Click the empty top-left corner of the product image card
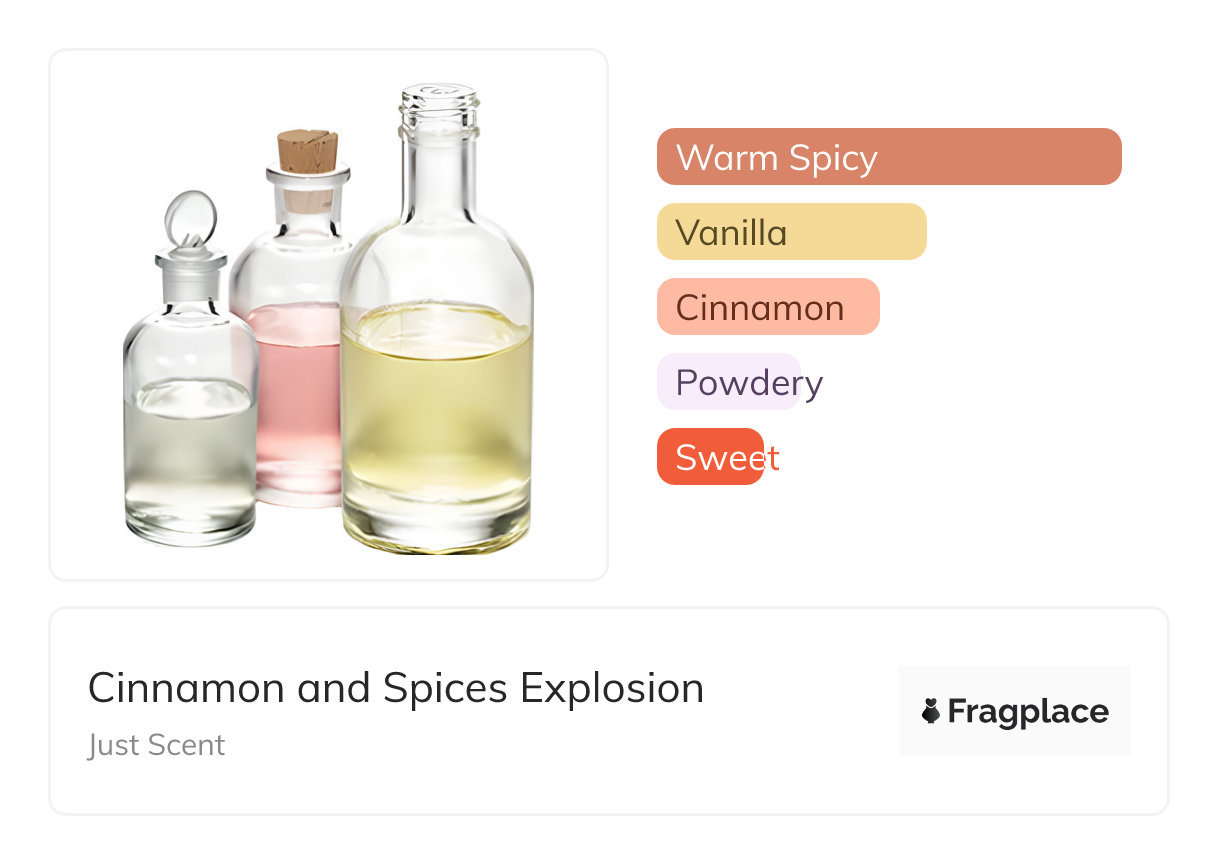The height and width of the screenshot is (864, 1218). [90, 90]
